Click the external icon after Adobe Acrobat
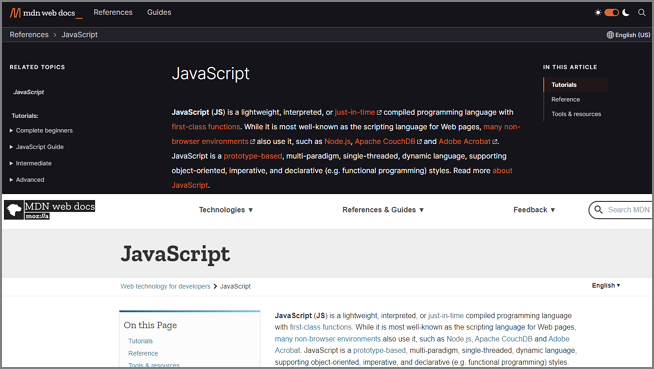 point(495,142)
